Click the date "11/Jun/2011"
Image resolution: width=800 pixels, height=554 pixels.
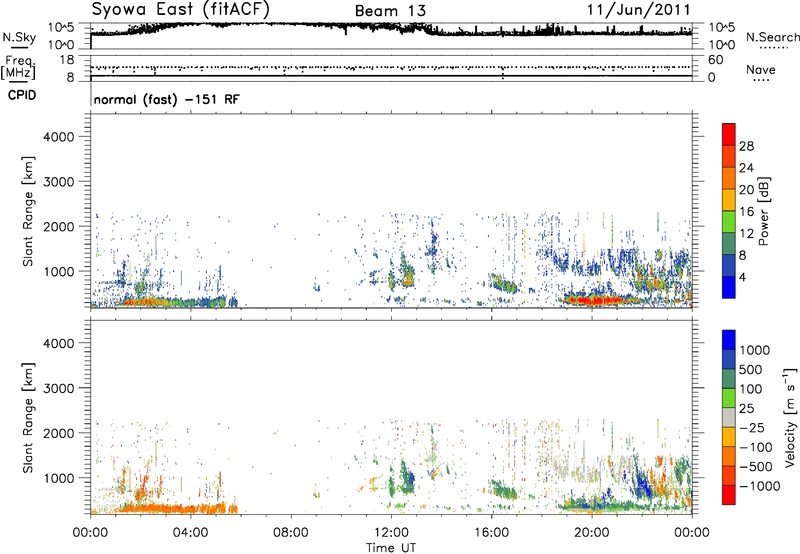(638, 10)
